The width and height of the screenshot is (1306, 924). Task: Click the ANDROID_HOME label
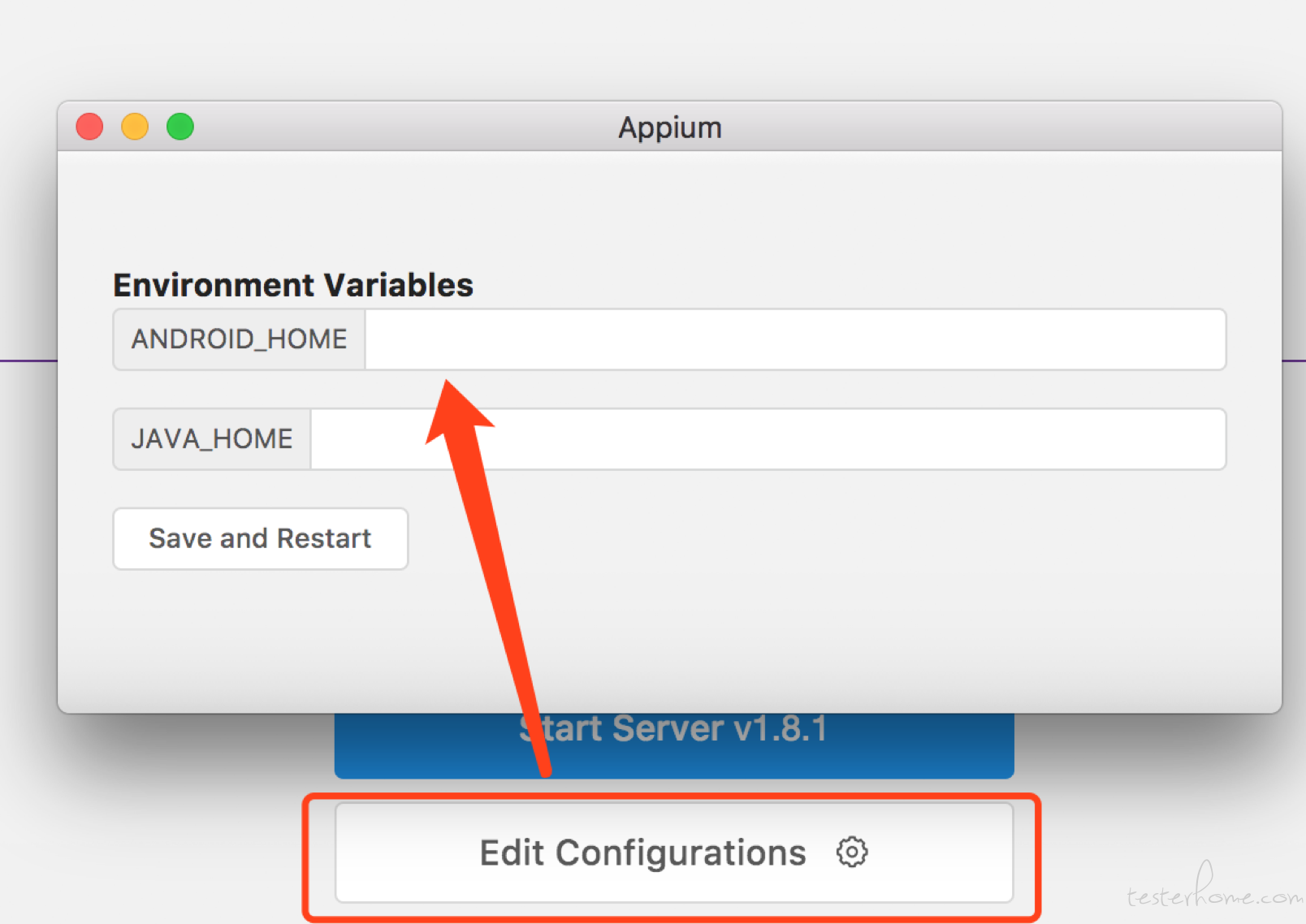coord(240,339)
